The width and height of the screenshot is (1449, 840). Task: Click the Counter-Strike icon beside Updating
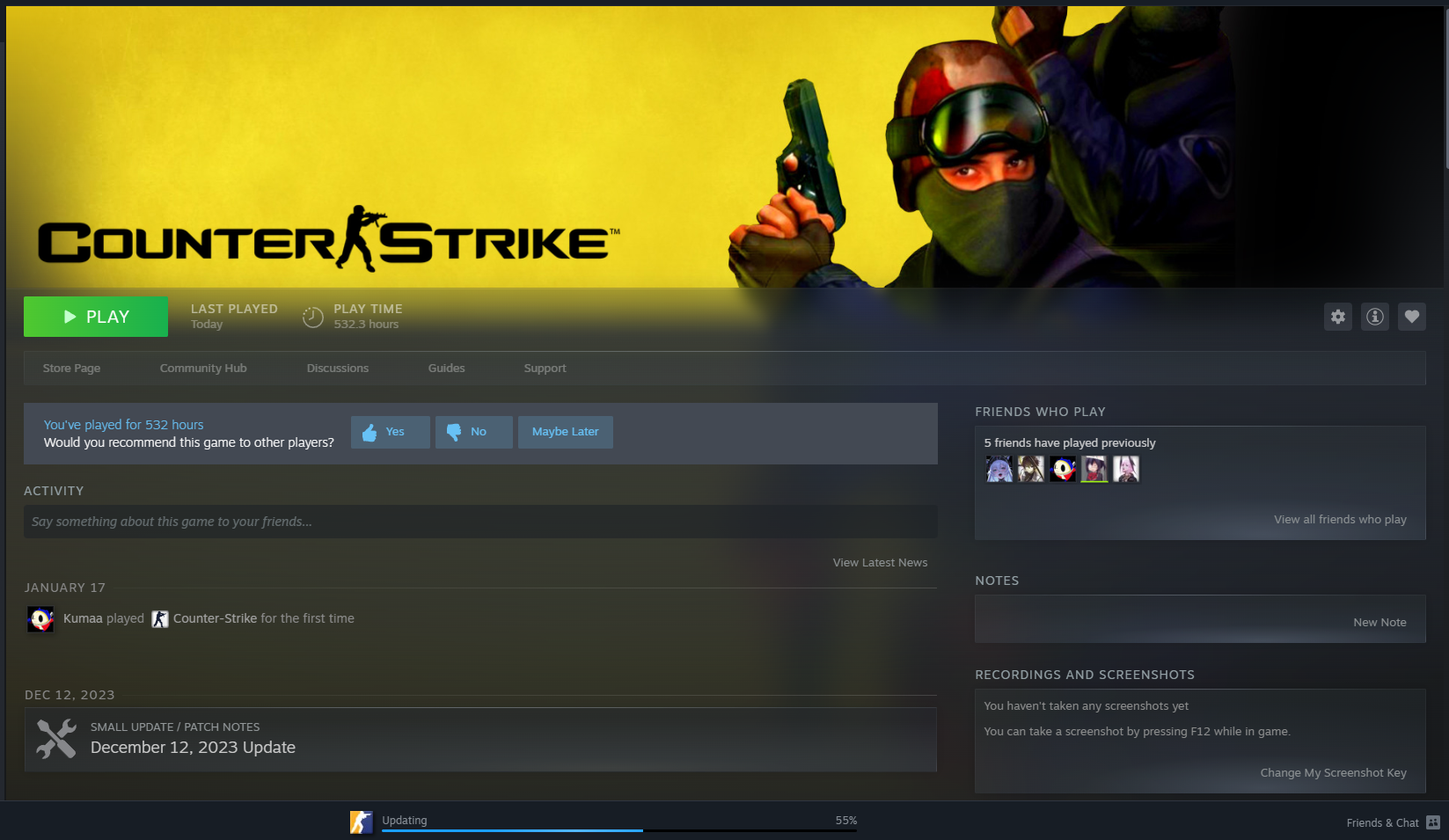coord(362,822)
